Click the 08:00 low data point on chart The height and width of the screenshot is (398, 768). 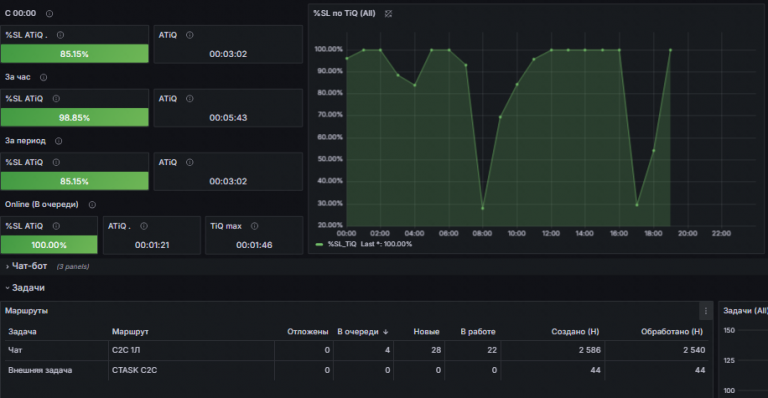tap(482, 208)
